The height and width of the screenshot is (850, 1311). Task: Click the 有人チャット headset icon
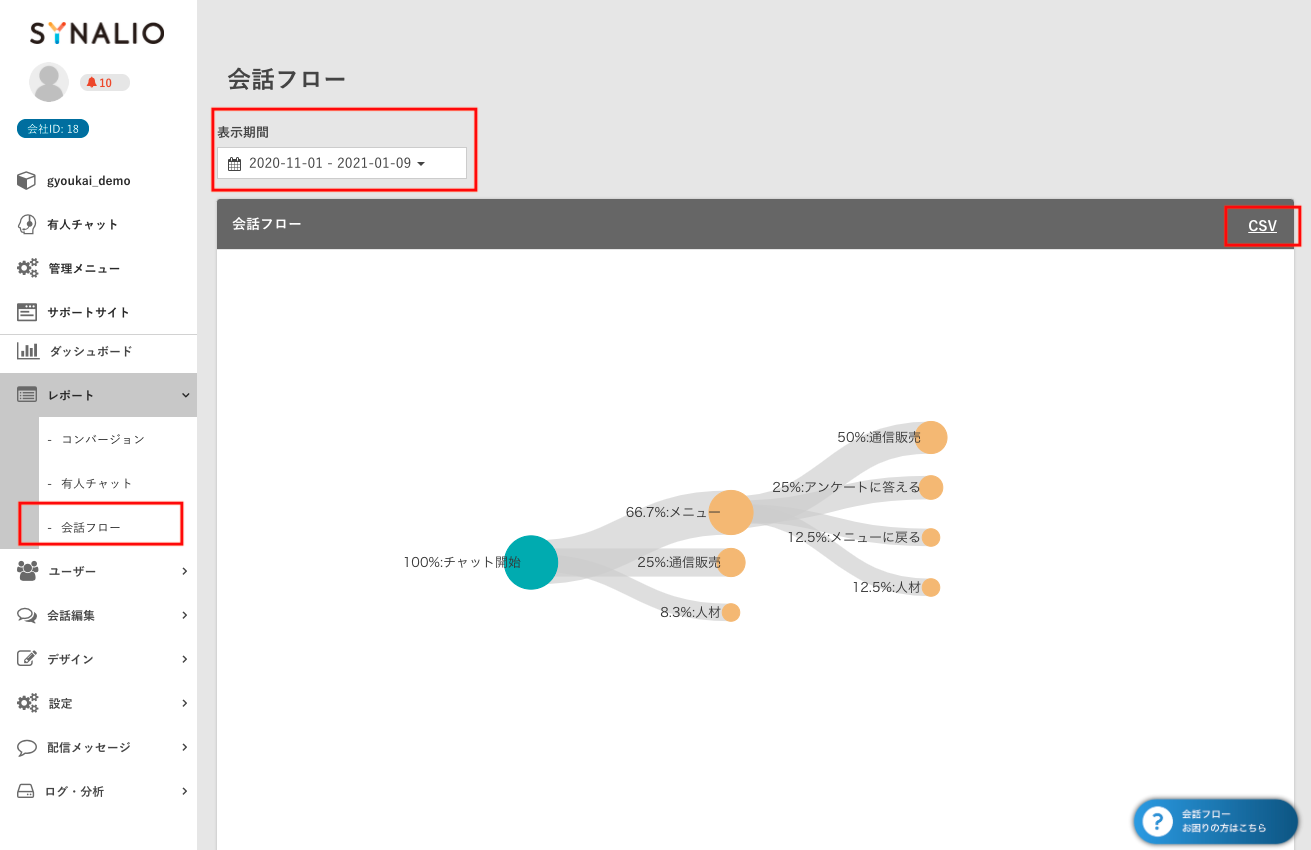[27, 225]
